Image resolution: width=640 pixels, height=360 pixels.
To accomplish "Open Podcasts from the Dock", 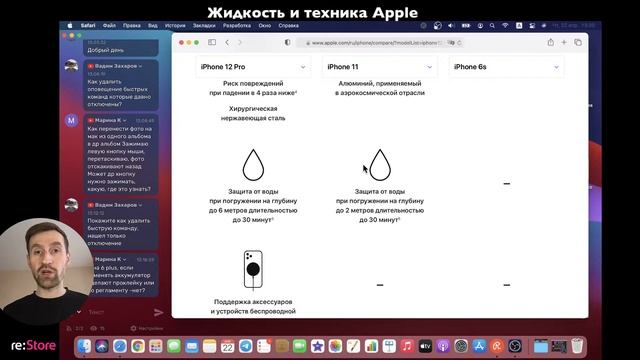I will (443, 346).
